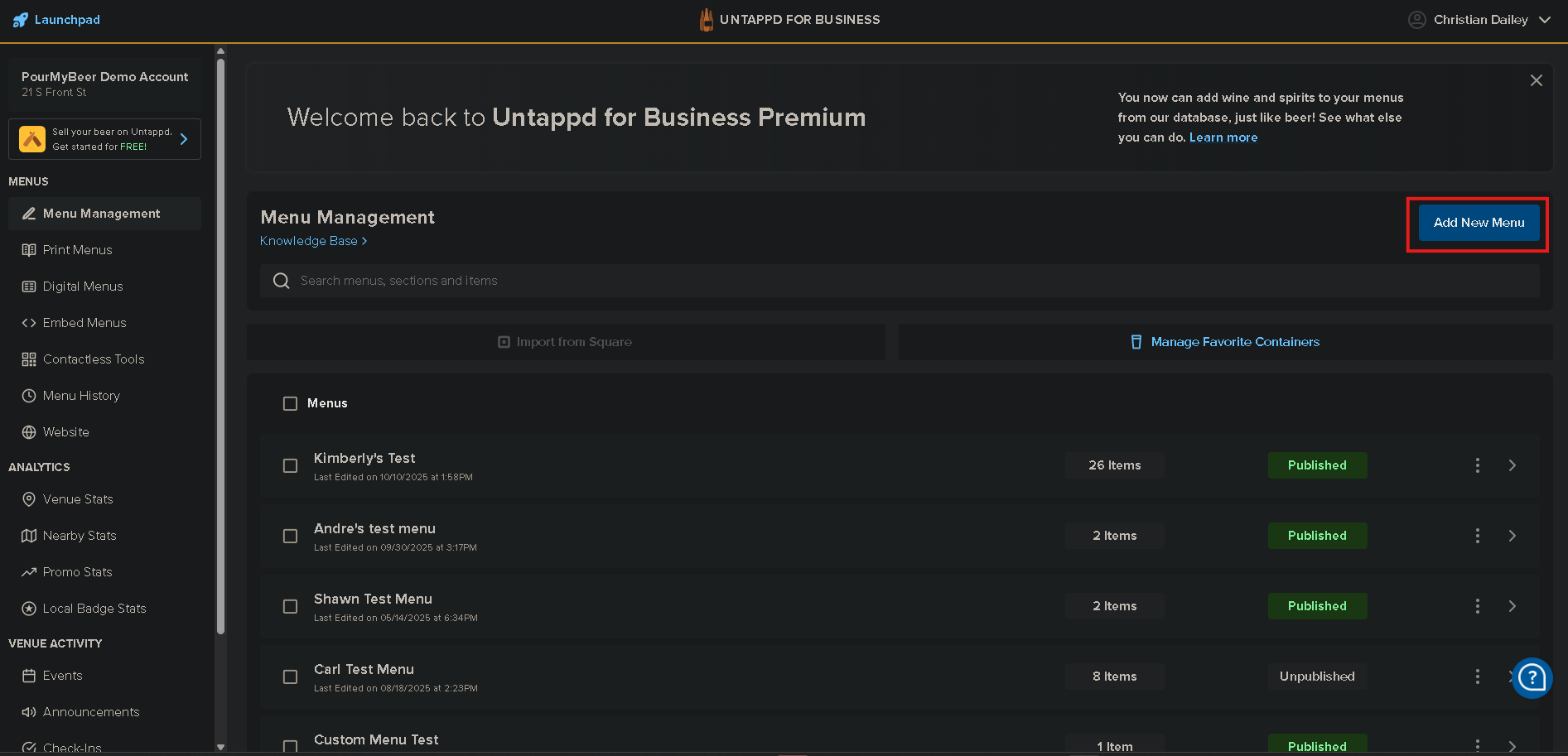
Task: Open Andre's test menu three-dot options
Action: tap(1477, 536)
